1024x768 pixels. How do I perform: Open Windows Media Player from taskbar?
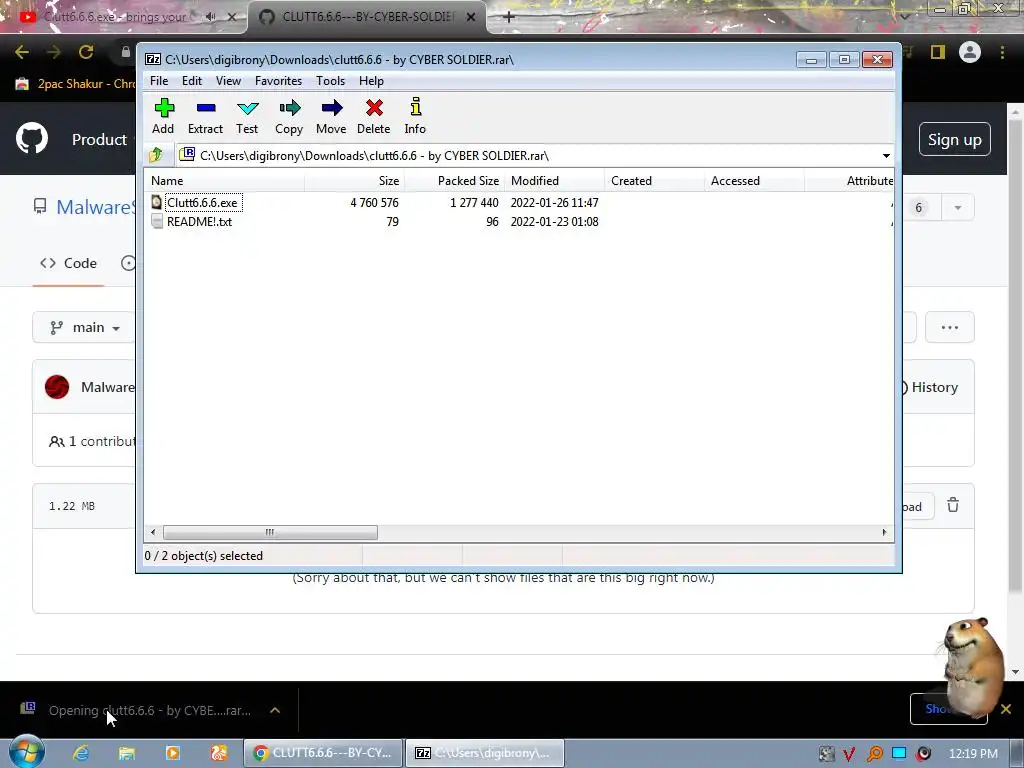click(x=173, y=753)
